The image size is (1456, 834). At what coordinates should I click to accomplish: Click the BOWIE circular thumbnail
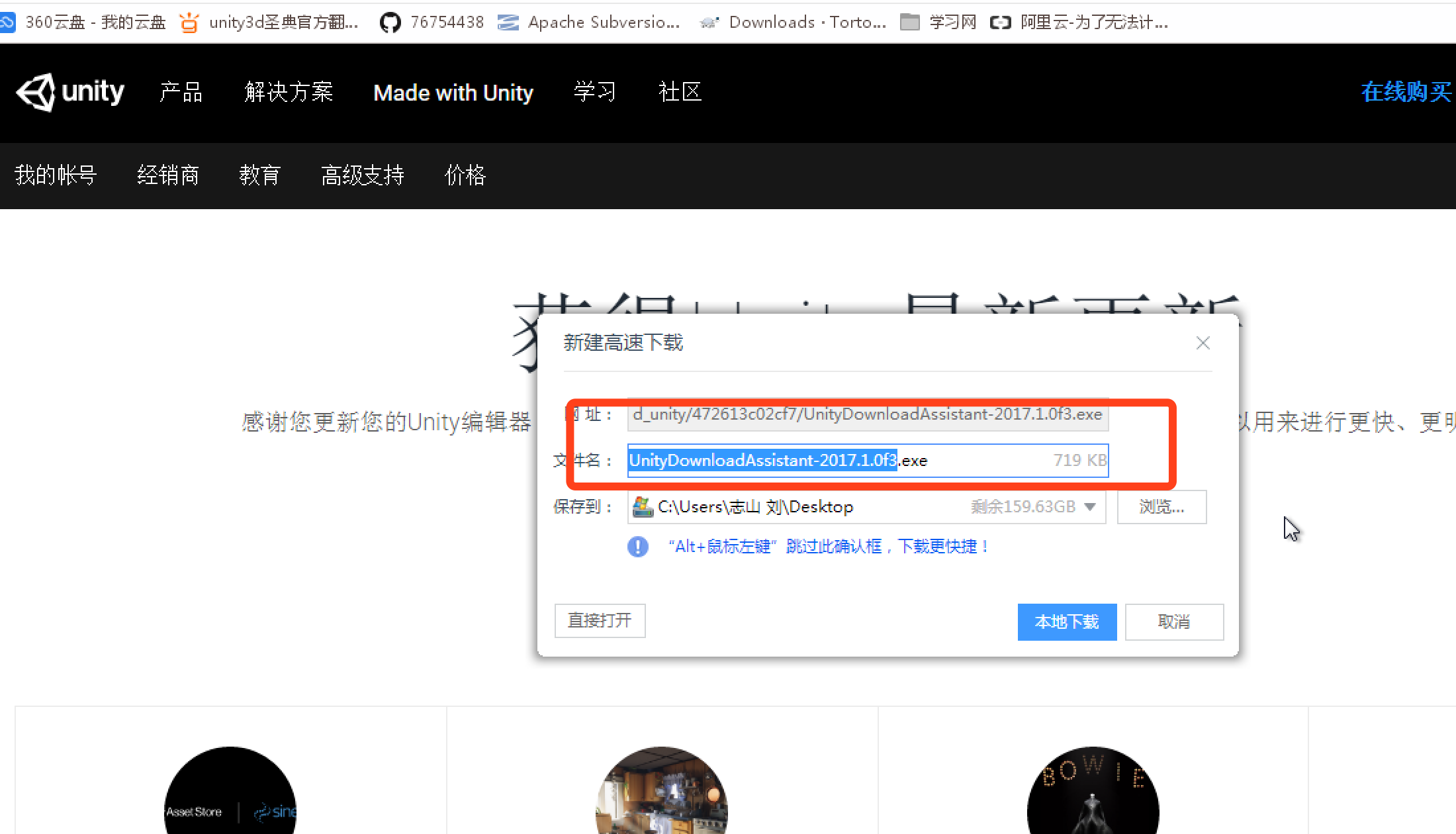(x=1093, y=791)
